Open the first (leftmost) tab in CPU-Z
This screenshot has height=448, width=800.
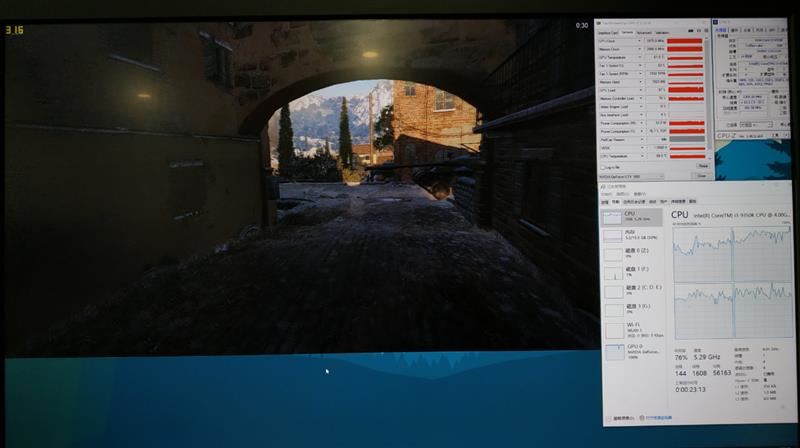[x=721, y=30]
